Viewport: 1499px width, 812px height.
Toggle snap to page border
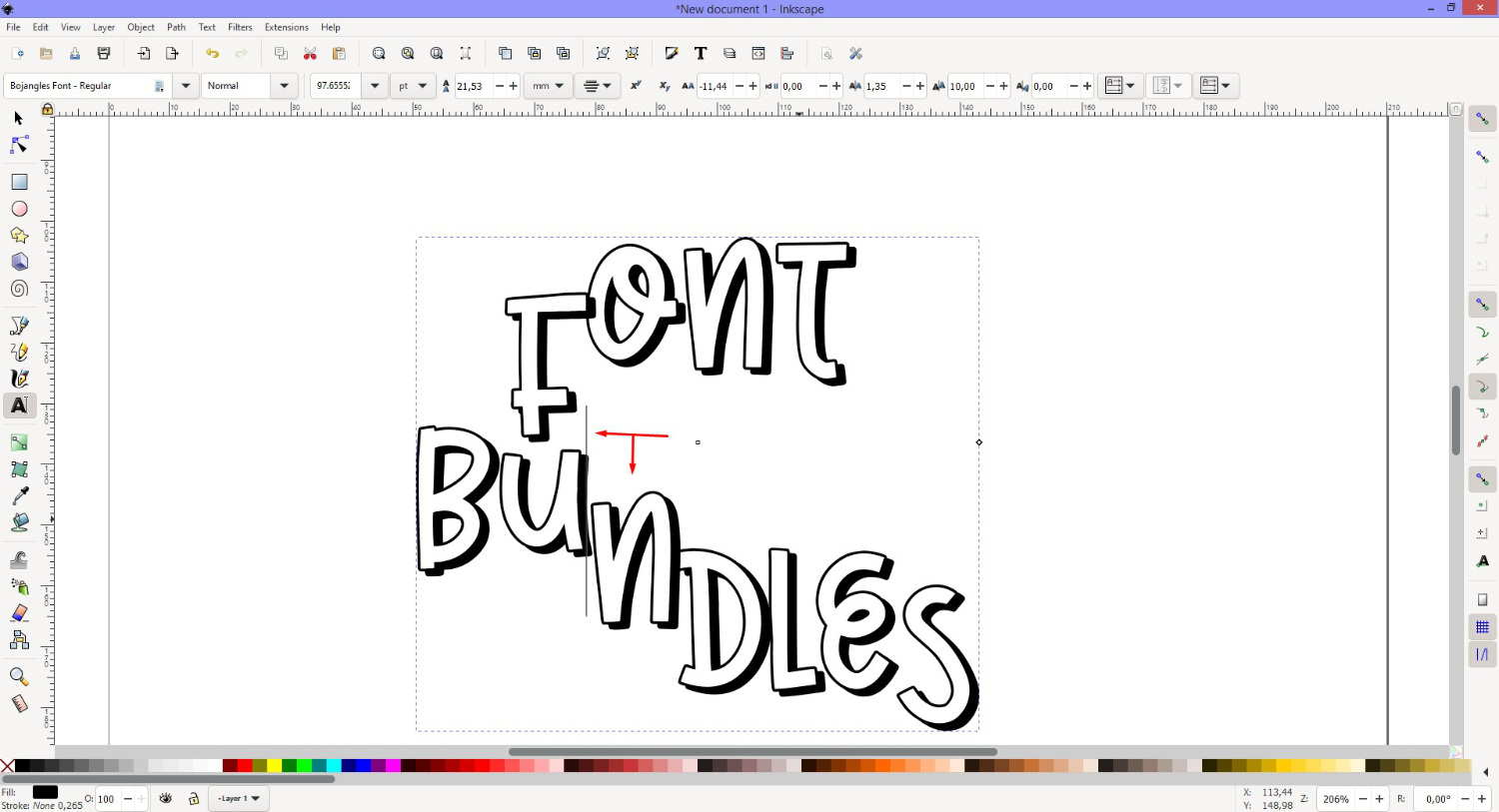click(x=1482, y=600)
